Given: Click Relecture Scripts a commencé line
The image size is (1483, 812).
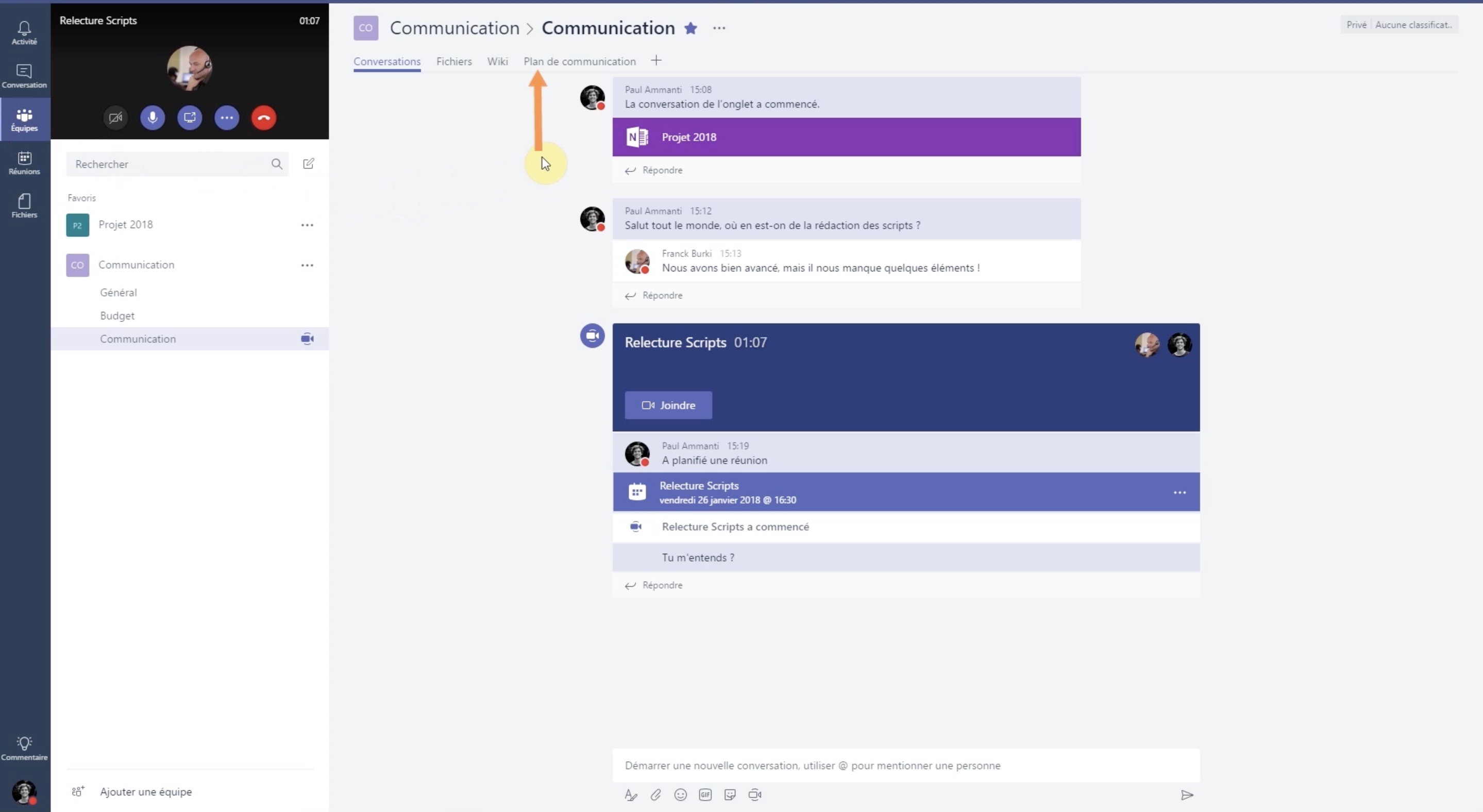Looking at the screenshot, I should pyautogui.click(x=735, y=527).
